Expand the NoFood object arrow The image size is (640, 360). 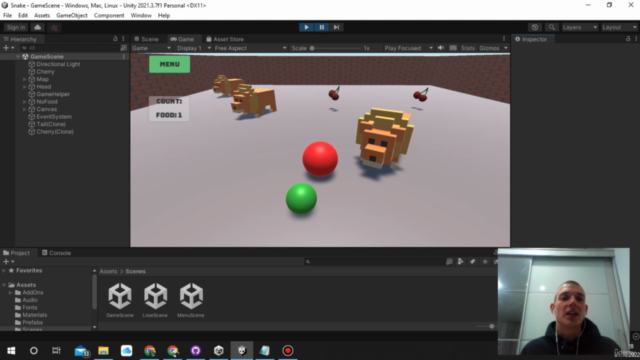tap(24, 102)
